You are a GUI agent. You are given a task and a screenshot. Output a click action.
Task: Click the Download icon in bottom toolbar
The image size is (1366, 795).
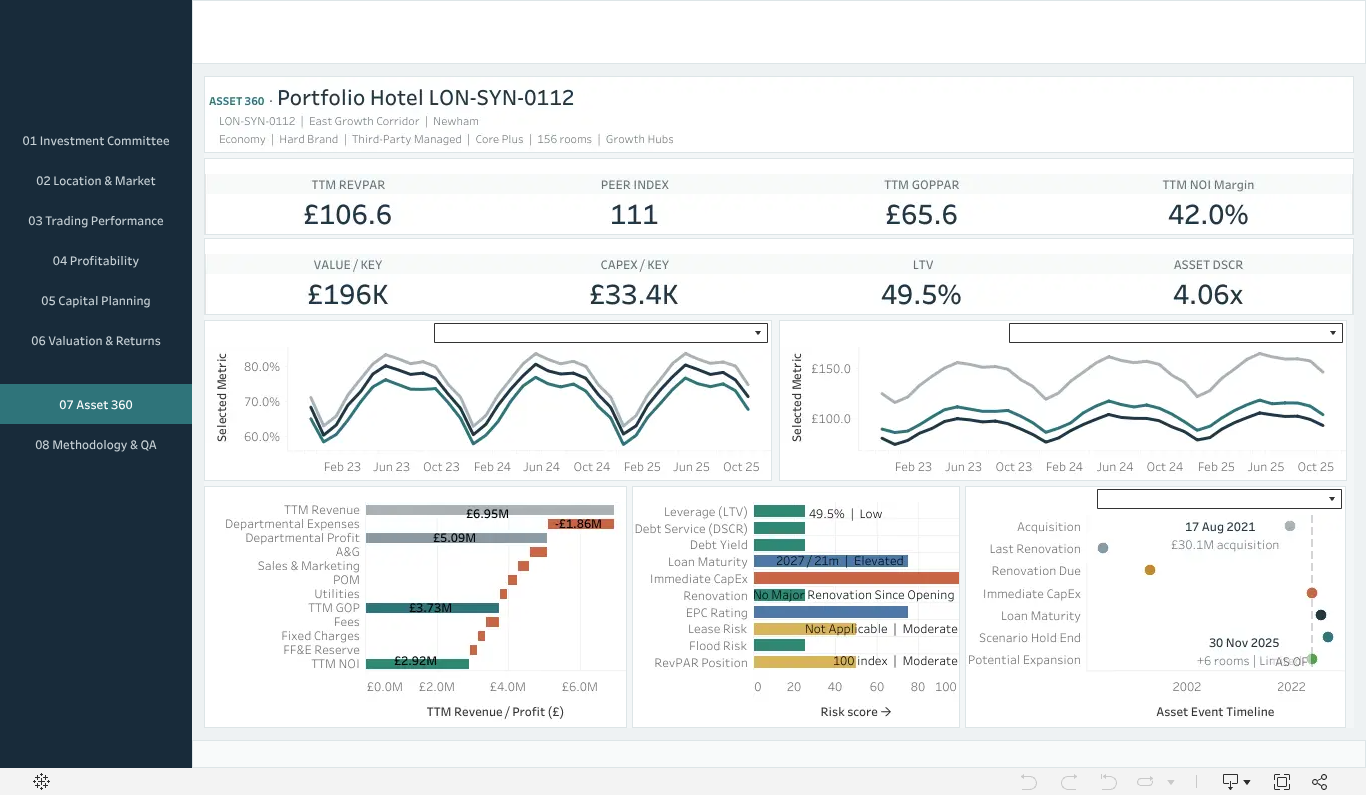1231,782
